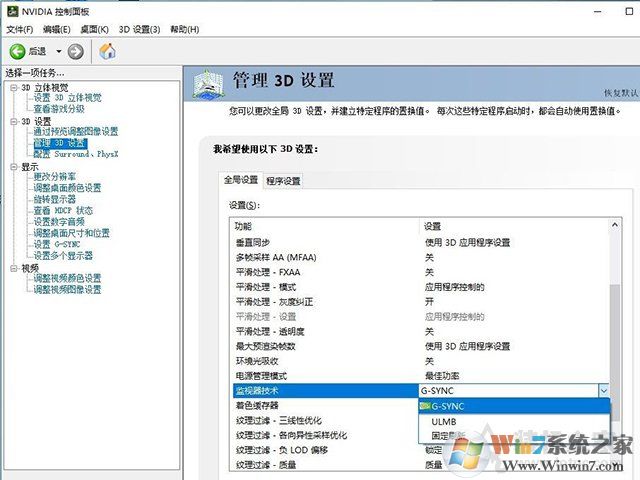Click the grey Forward arrow button
Image resolution: width=640 pixels, height=480 pixels.
click(76, 51)
